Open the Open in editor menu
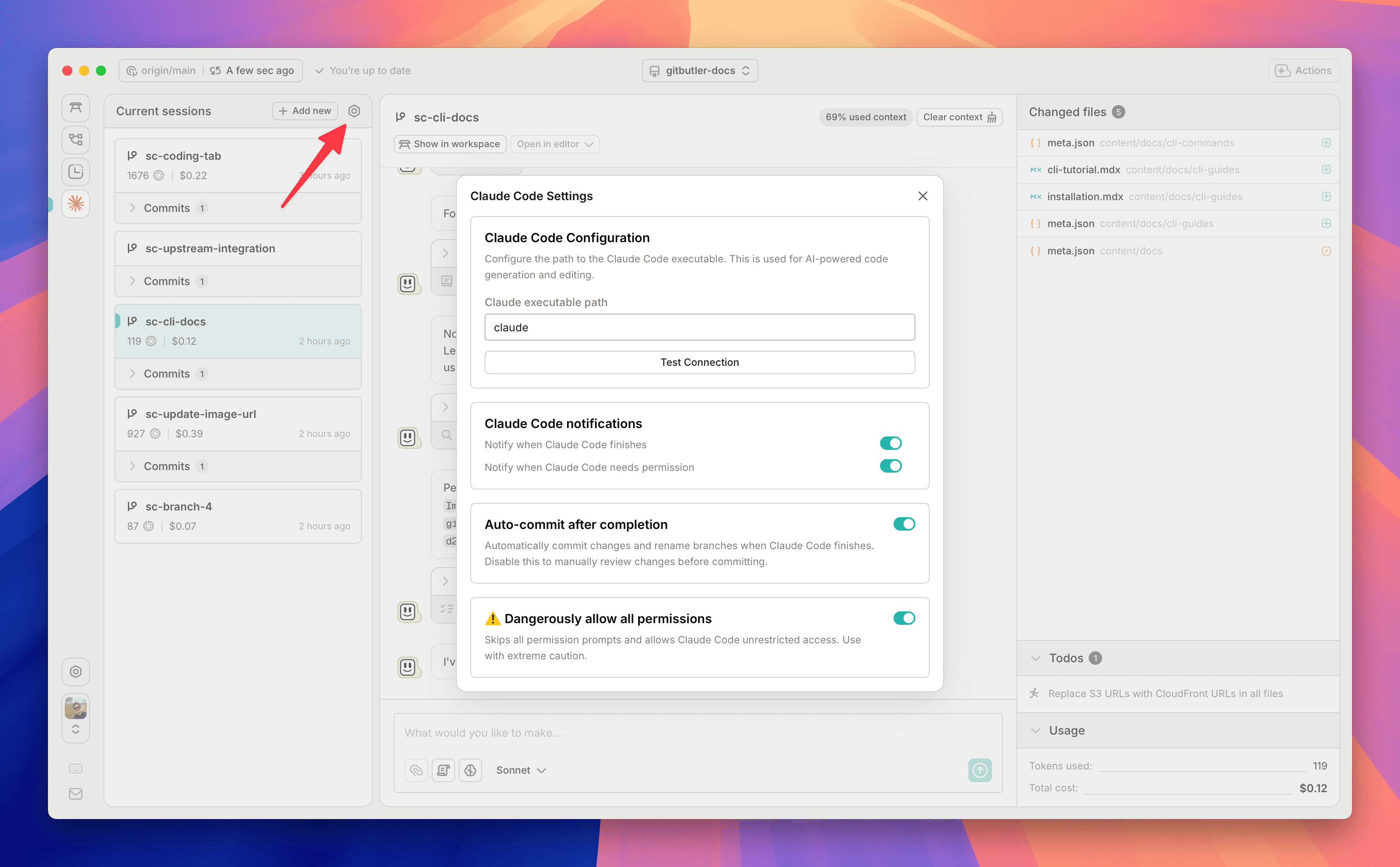 (x=554, y=144)
